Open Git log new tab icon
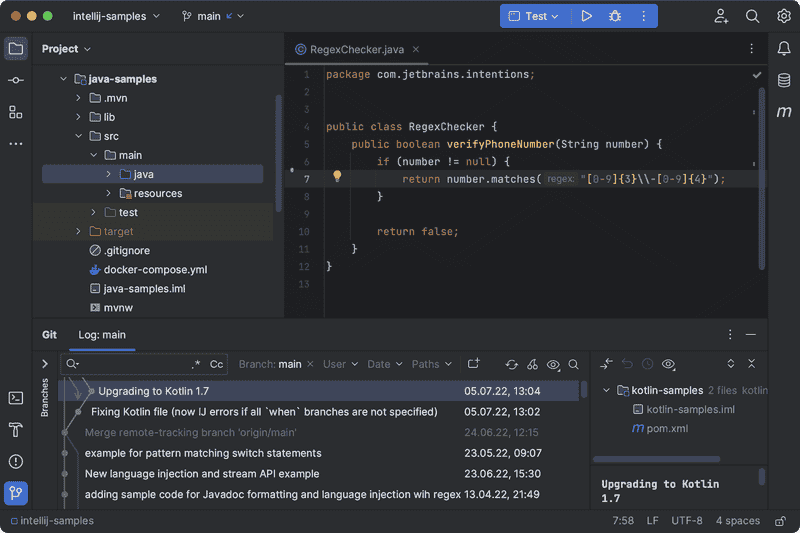The width and height of the screenshot is (800, 533). click(473, 364)
